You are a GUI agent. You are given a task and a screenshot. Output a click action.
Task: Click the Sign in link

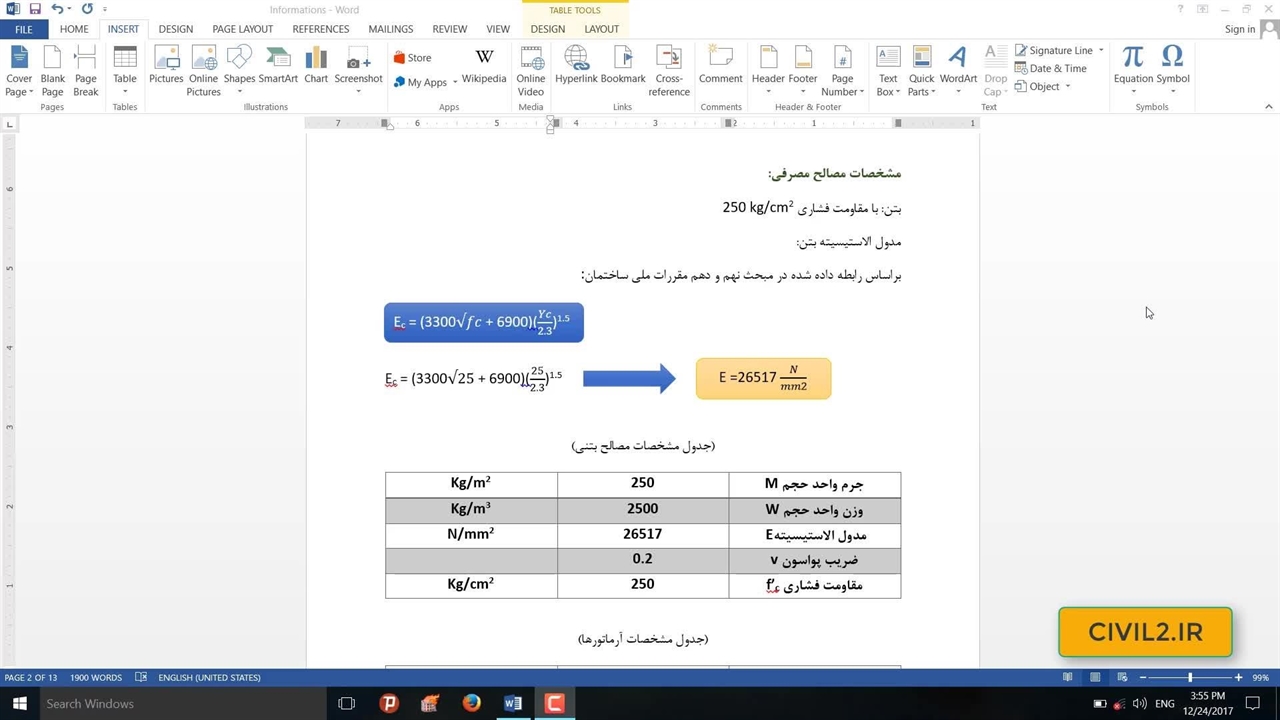1239,29
